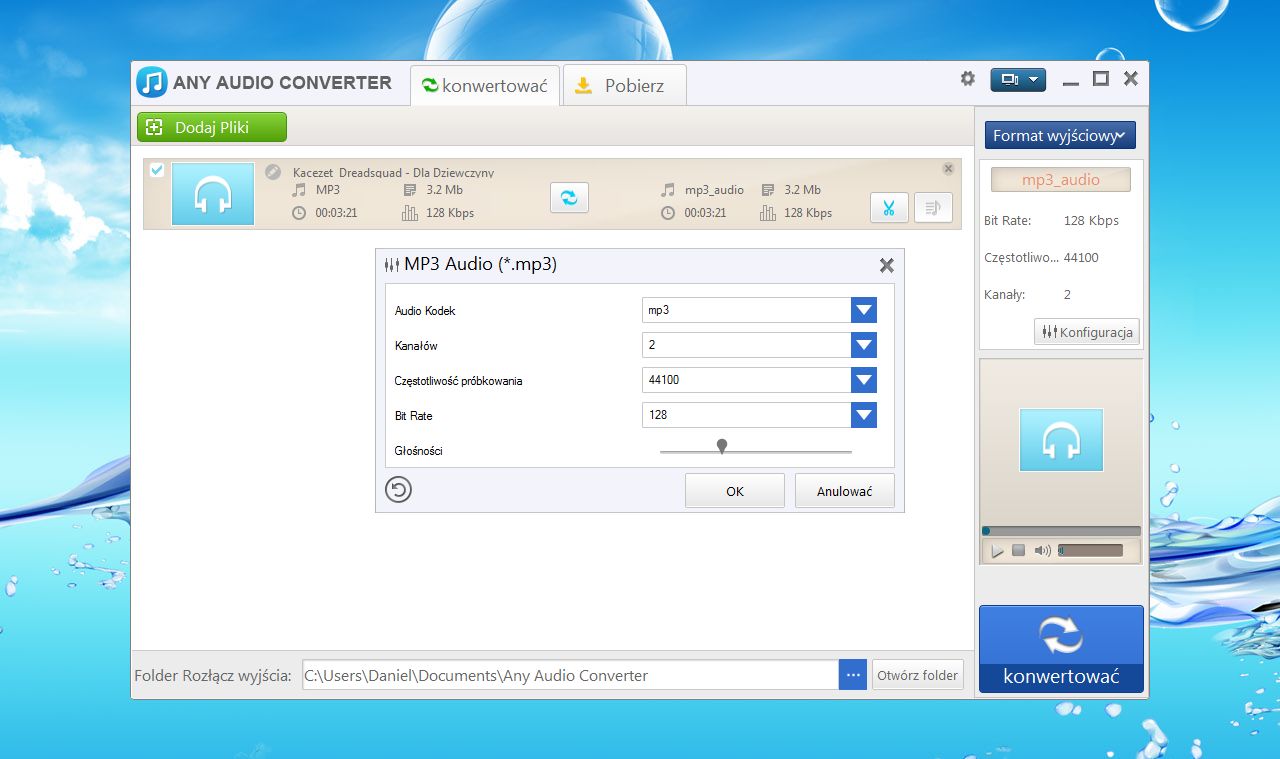The width and height of the screenshot is (1280, 759).
Task: Click the mp3 codec value field
Action: click(747, 310)
